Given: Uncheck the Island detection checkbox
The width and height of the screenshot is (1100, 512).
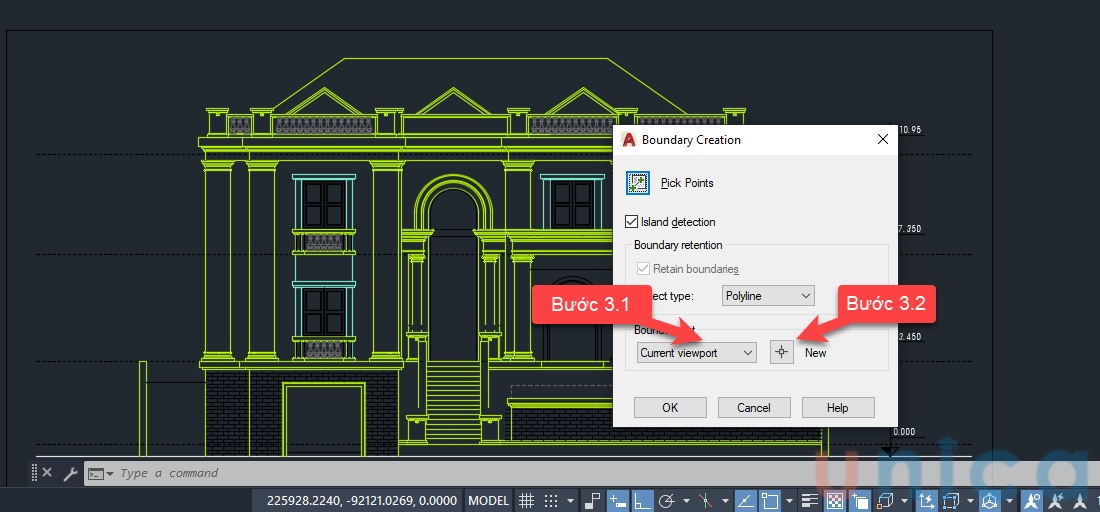Looking at the screenshot, I should click(x=631, y=222).
